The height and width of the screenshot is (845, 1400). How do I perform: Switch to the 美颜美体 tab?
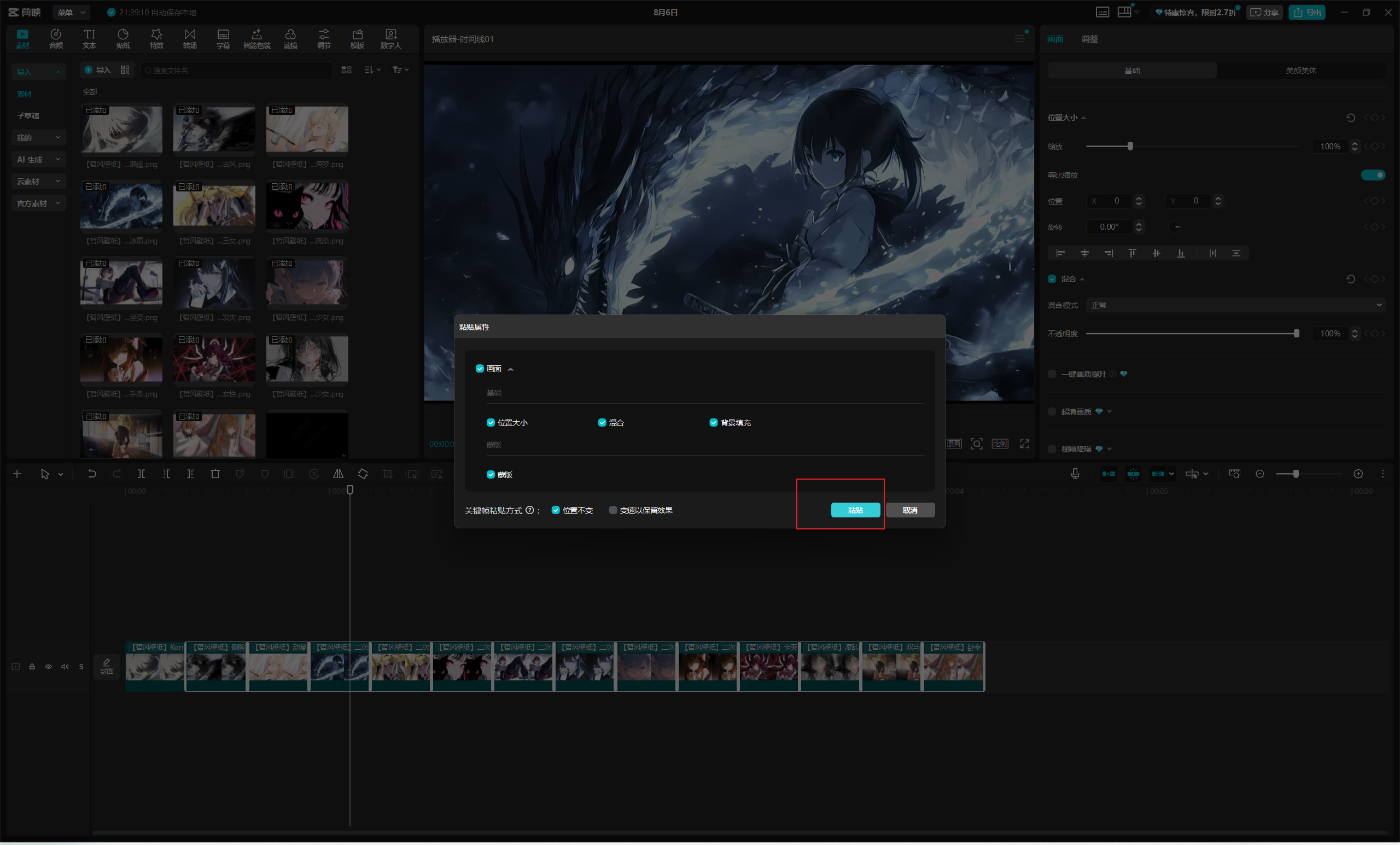tap(1300, 71)
